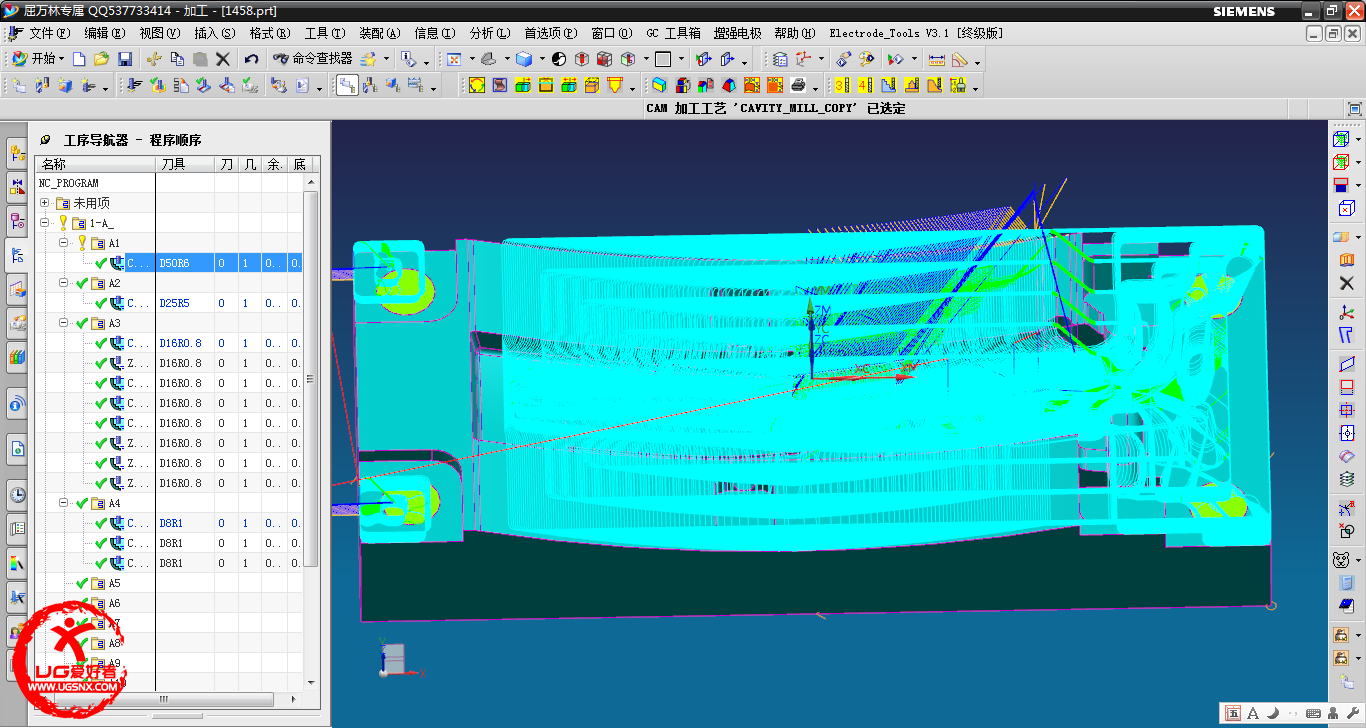Click navigator horizontal scrollbar
This screenshot has height=728, width=1366.
(163, 699)
